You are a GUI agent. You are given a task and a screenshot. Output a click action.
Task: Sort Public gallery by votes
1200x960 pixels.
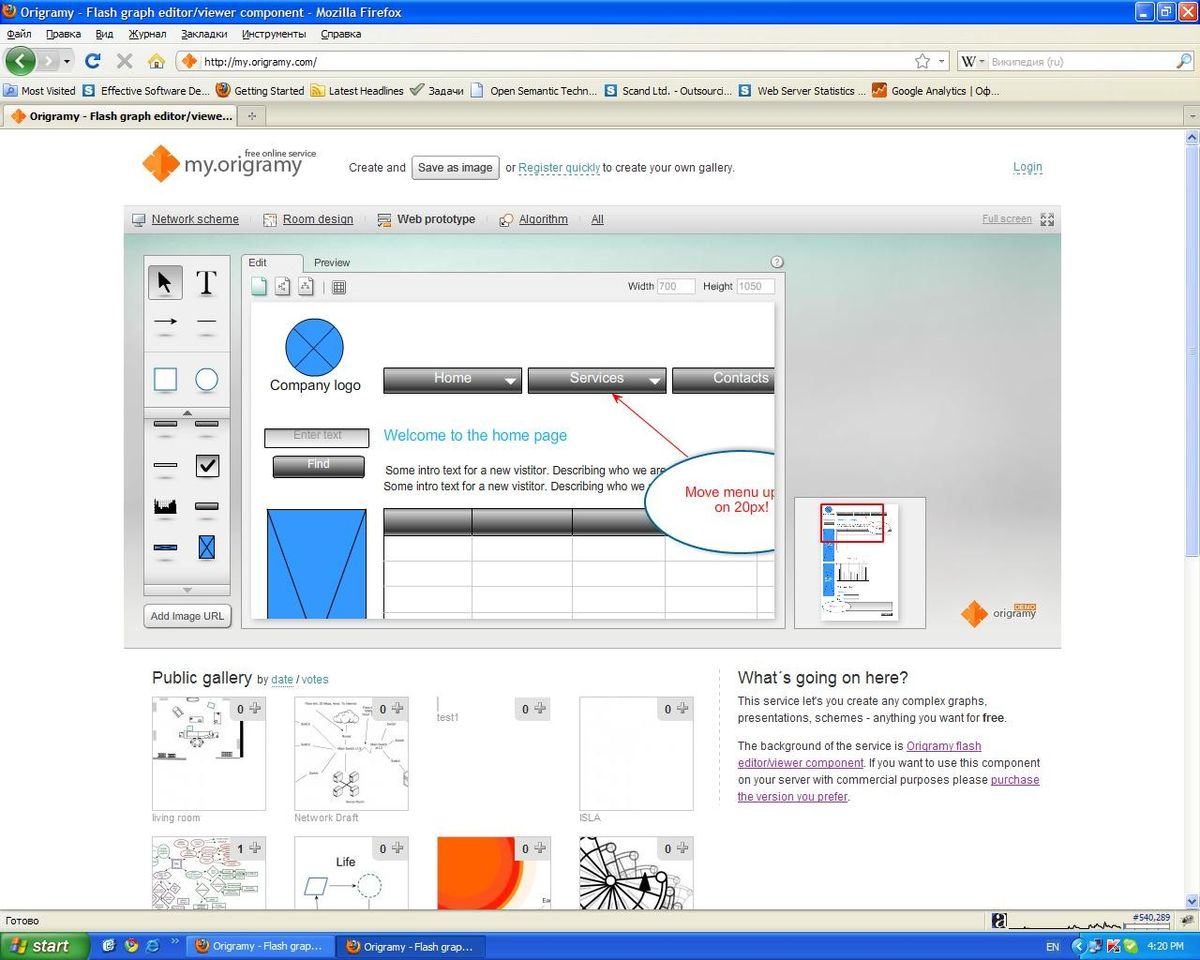coord(314,679)
